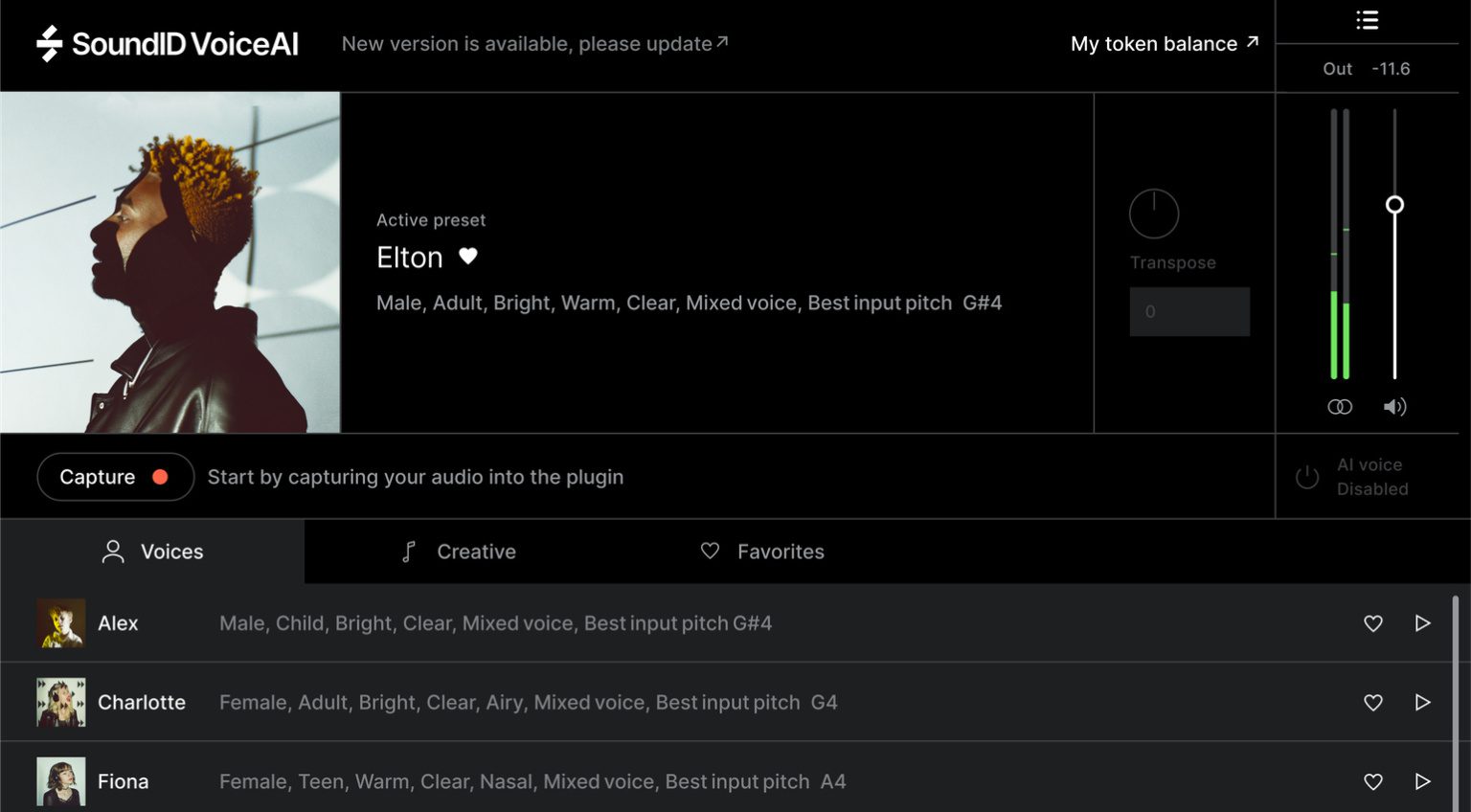Open the Favorites tab
The height and width of the screenshot is (812, 1471).
(x=762, y=552)
